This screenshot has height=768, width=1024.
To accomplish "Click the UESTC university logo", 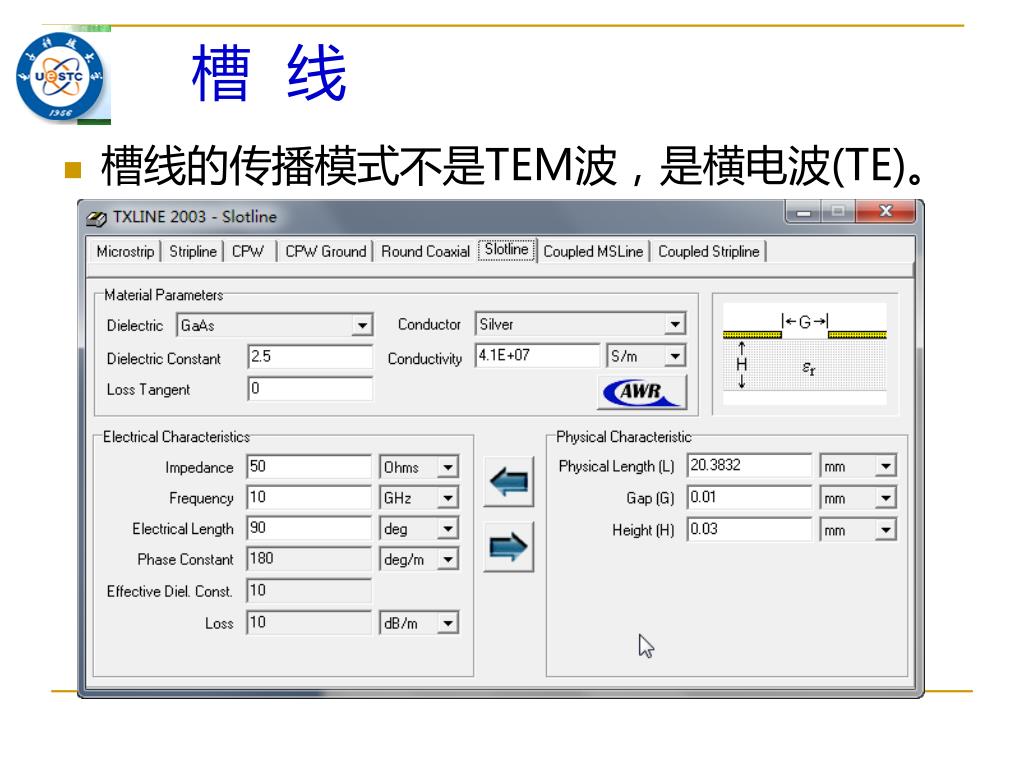I will [60, 76].
